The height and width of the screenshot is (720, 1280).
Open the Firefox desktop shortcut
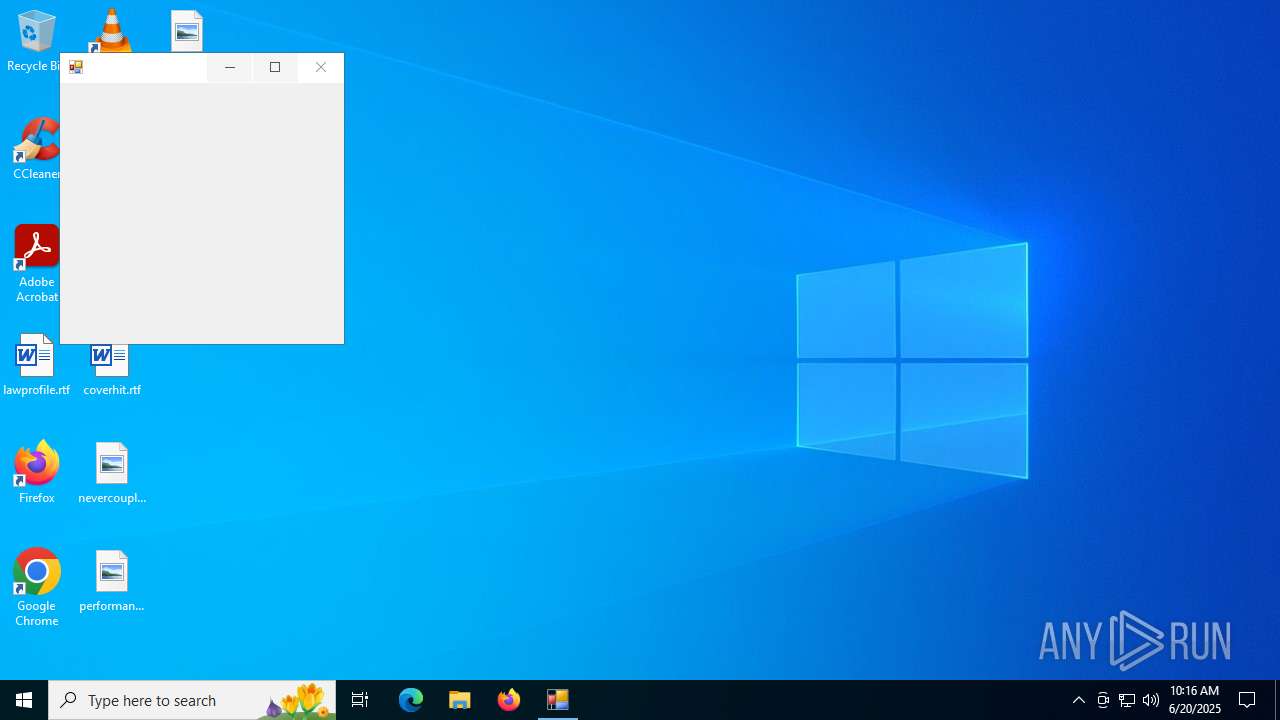[x=36, y=471]
